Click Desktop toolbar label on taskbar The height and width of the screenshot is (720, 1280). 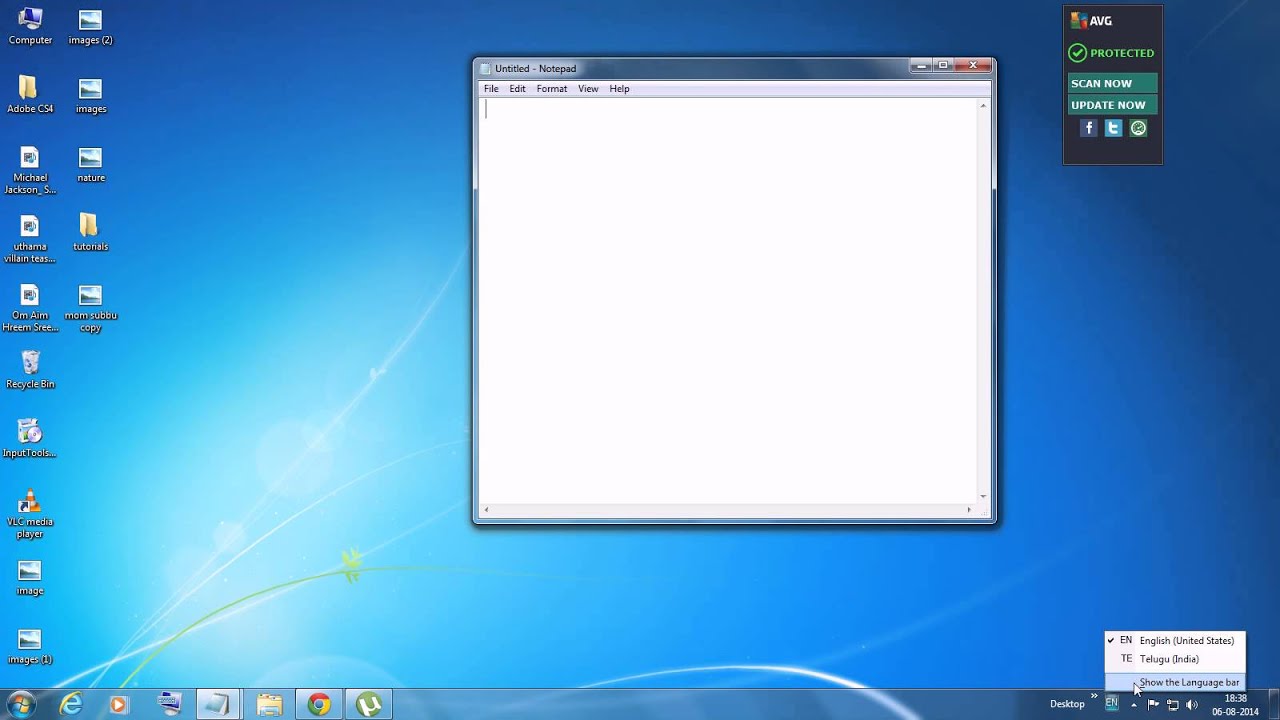click(x=1067, y=704)
